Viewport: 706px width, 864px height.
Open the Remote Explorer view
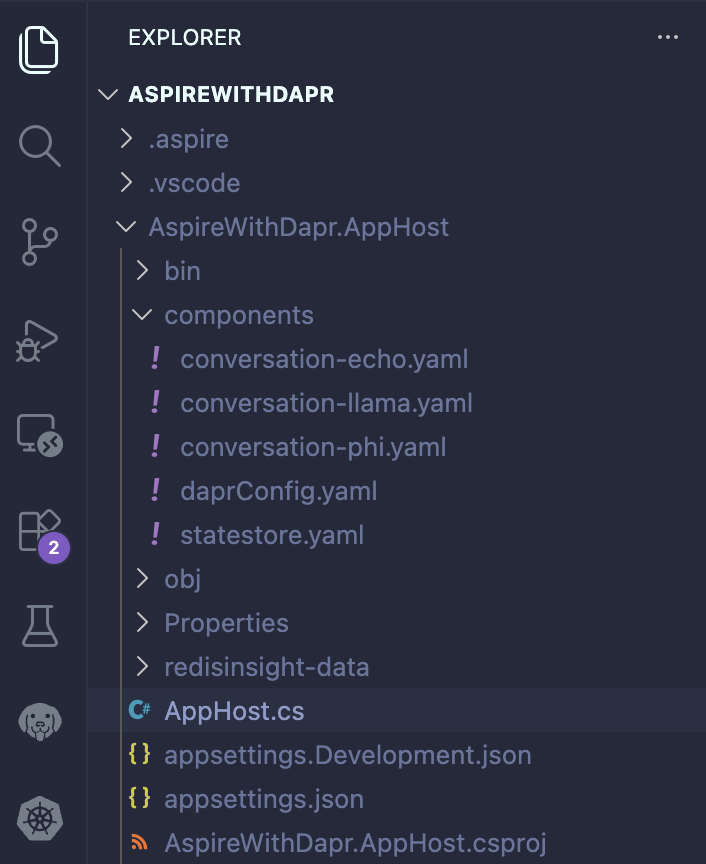pos(40,435)
